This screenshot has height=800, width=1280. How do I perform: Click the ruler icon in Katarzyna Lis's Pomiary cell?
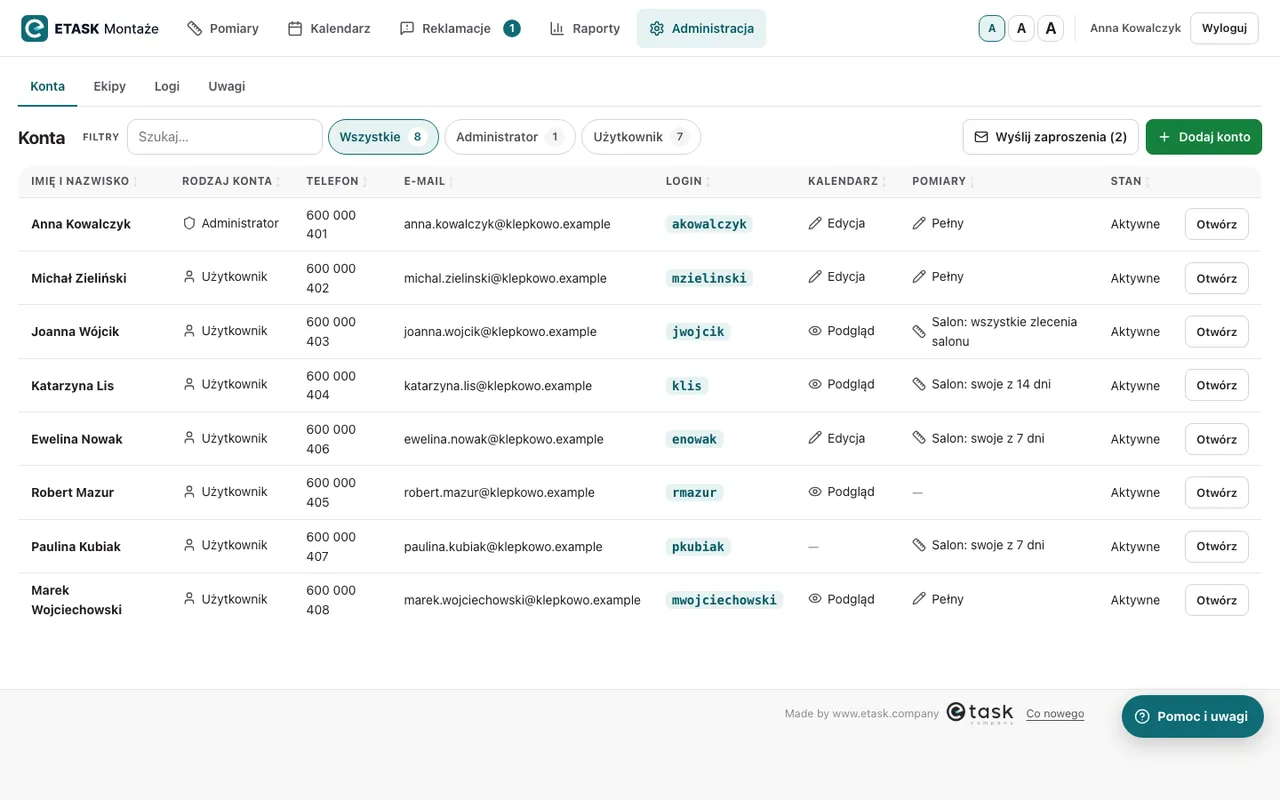pos(919,384)
